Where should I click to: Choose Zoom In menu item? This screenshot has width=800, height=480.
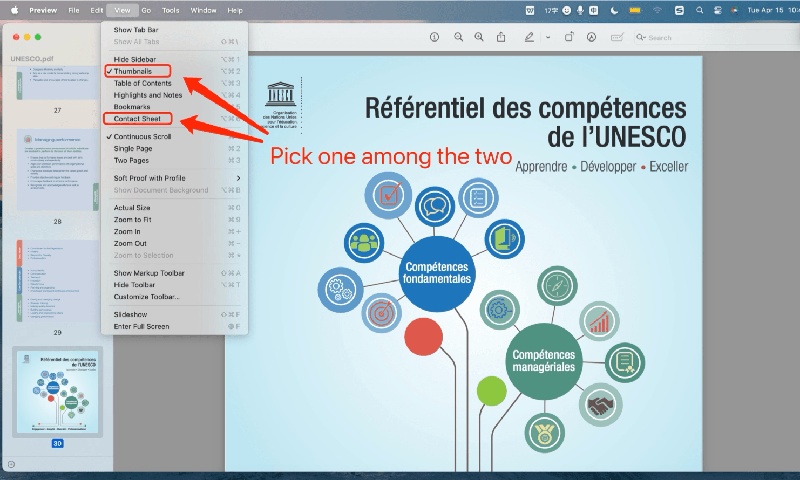coord(174,232)
